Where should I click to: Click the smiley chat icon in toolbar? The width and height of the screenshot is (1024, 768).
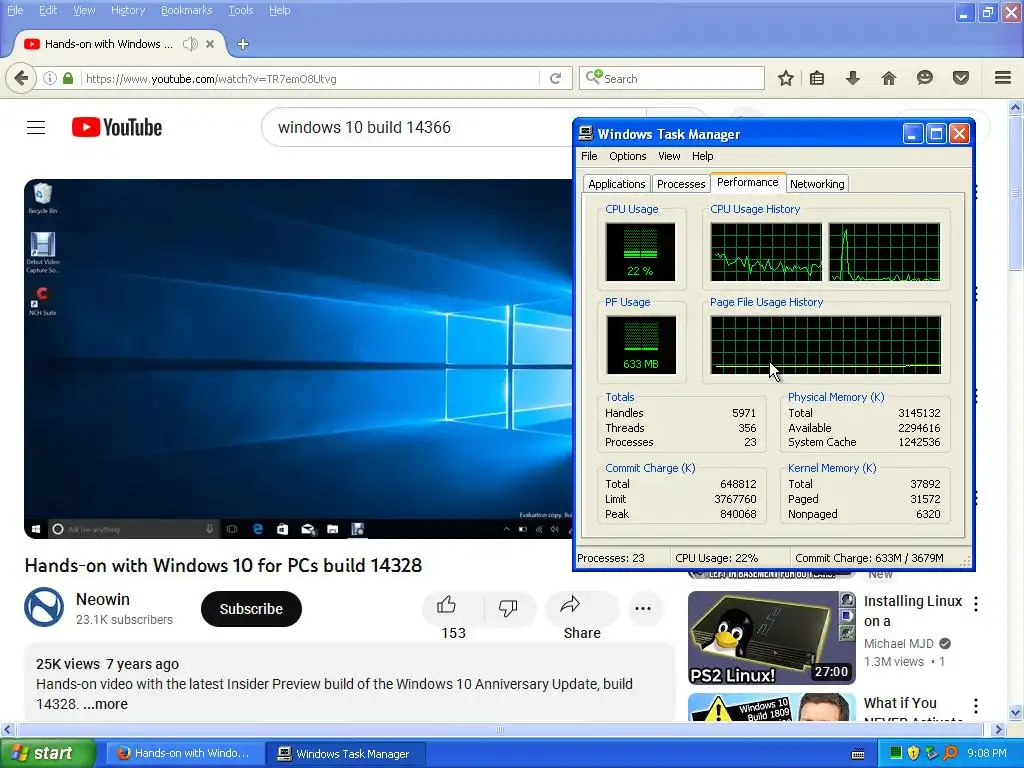(x=924, y=78)
